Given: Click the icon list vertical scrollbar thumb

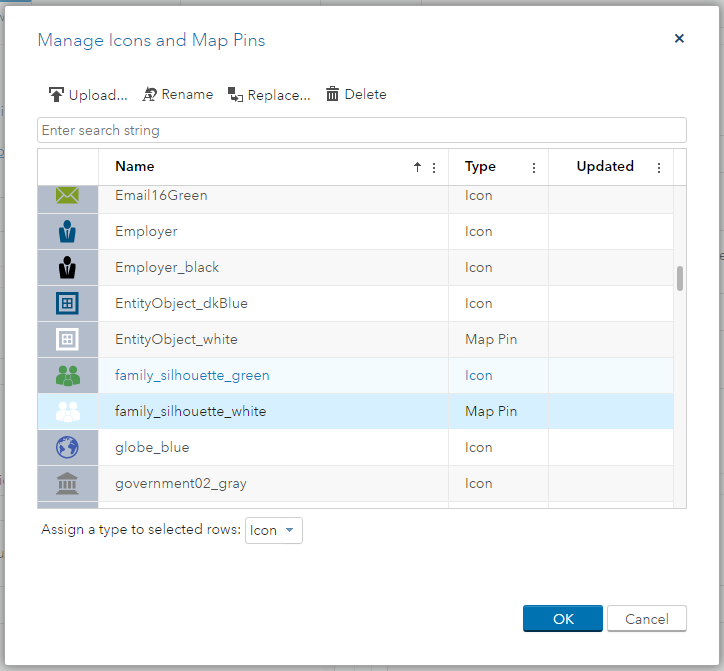Looking at the screenshot, I should (680, 278).
